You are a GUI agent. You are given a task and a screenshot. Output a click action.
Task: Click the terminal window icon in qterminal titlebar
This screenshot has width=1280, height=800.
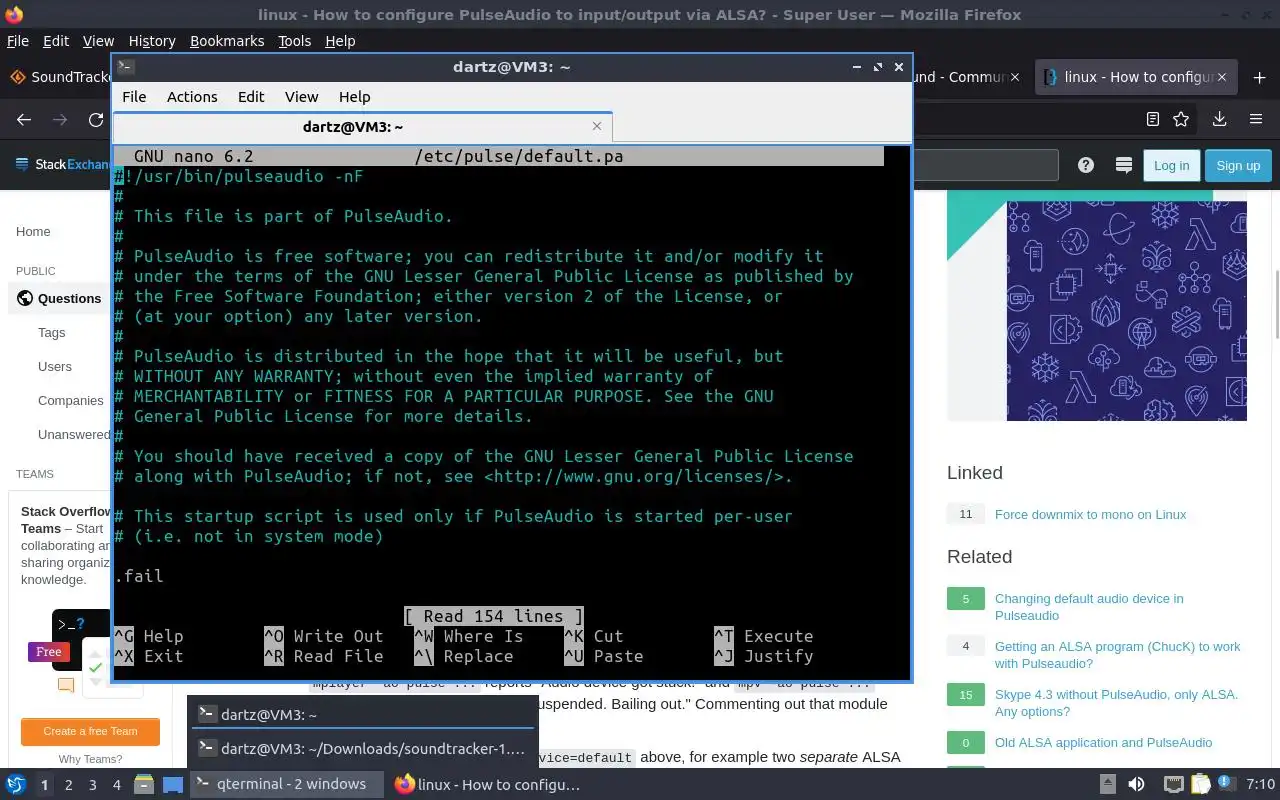125,67
